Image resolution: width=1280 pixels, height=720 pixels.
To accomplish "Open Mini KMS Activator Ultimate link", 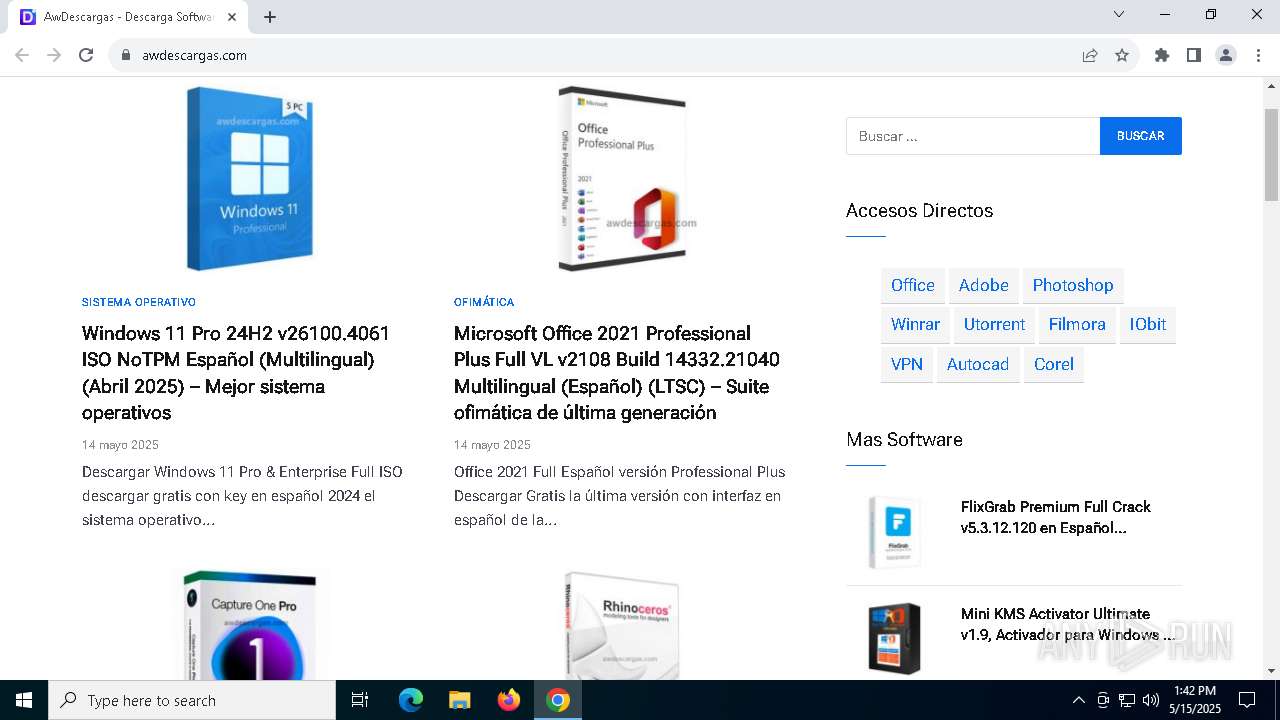I will pyautogui.click(x=1068, y=624).
